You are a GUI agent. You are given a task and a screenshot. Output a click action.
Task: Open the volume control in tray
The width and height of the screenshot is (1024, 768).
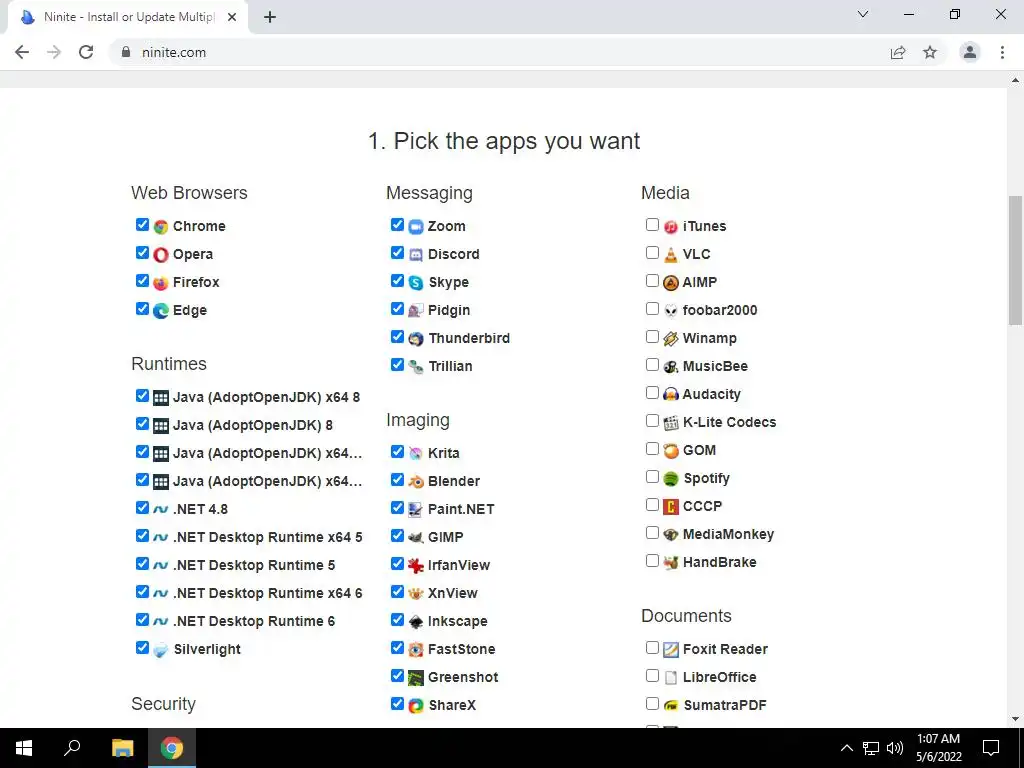click(x=895, y=748)
